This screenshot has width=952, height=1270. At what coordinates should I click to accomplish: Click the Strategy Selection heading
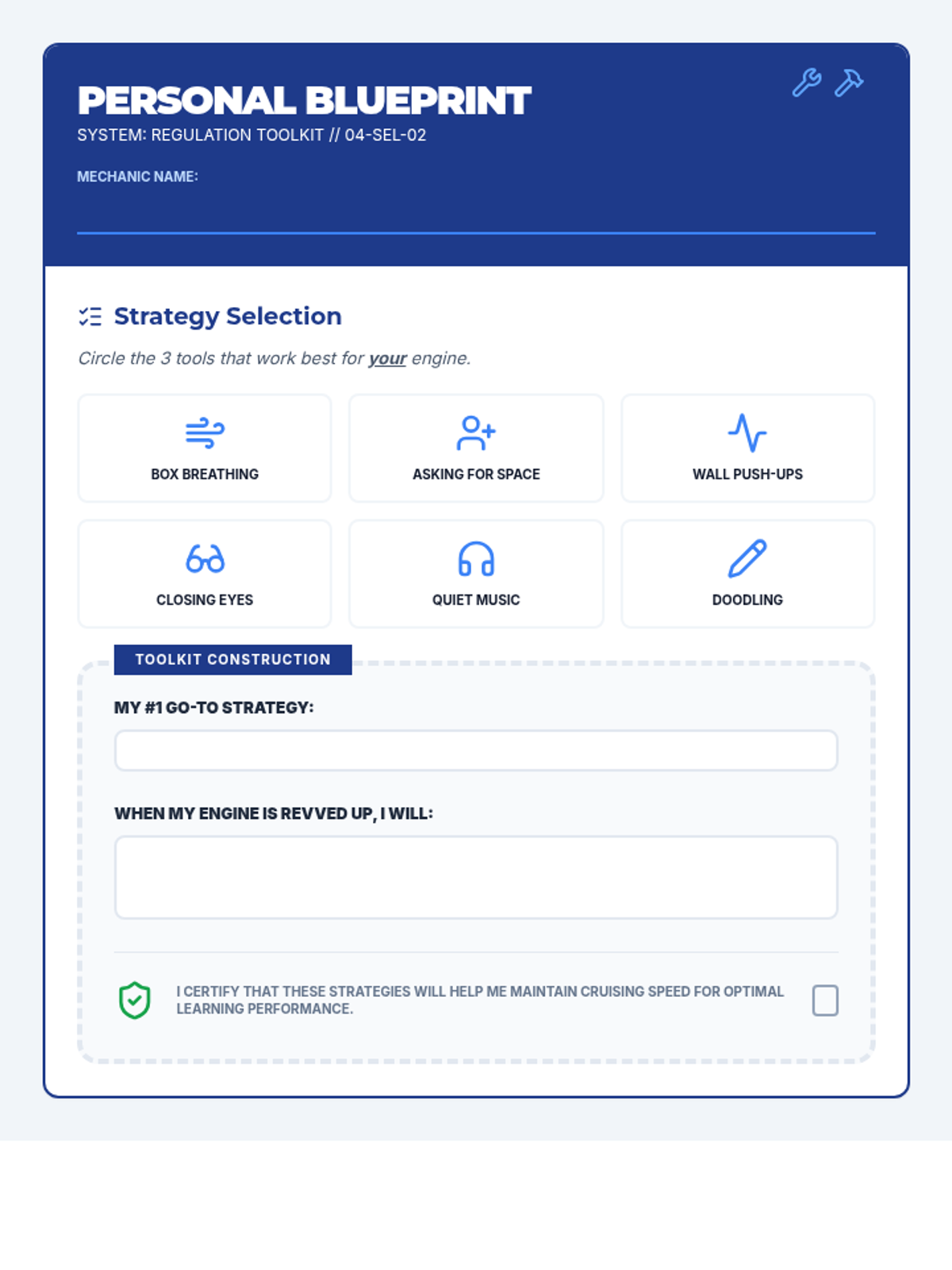tap(228, 316)
